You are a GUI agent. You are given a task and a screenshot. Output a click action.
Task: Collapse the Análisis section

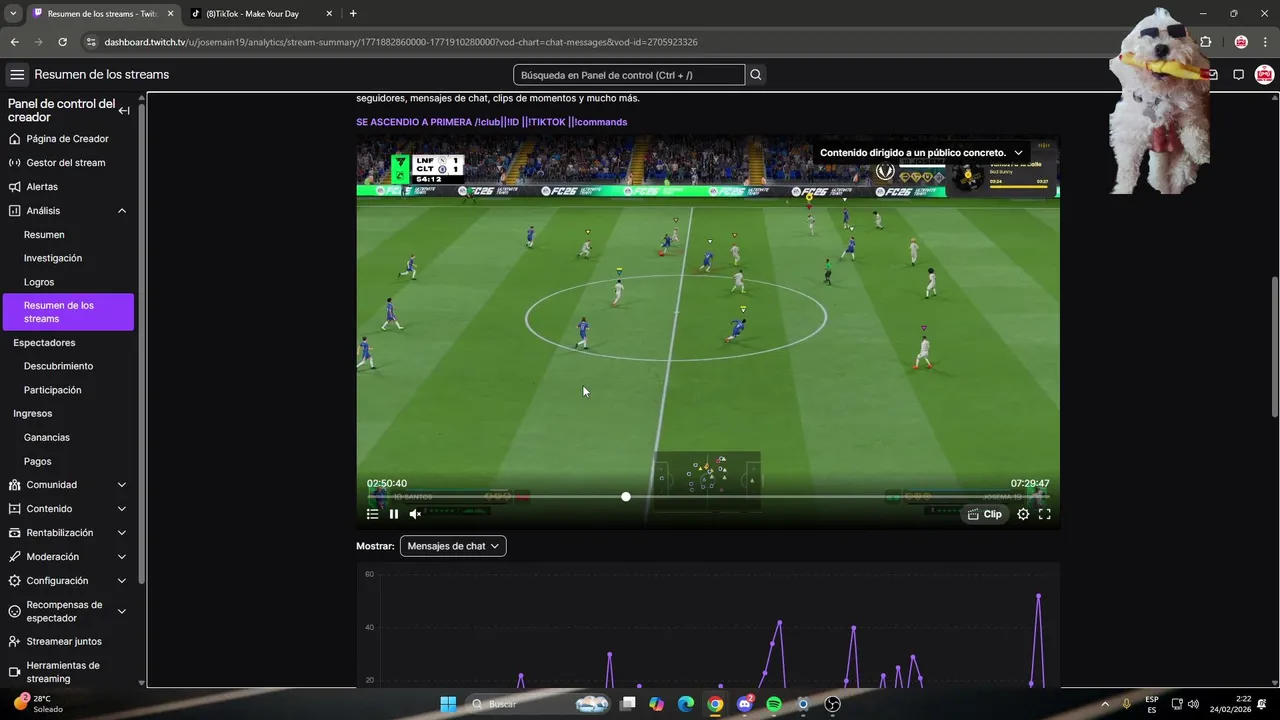pyautogui.click(x=122, y=211)
